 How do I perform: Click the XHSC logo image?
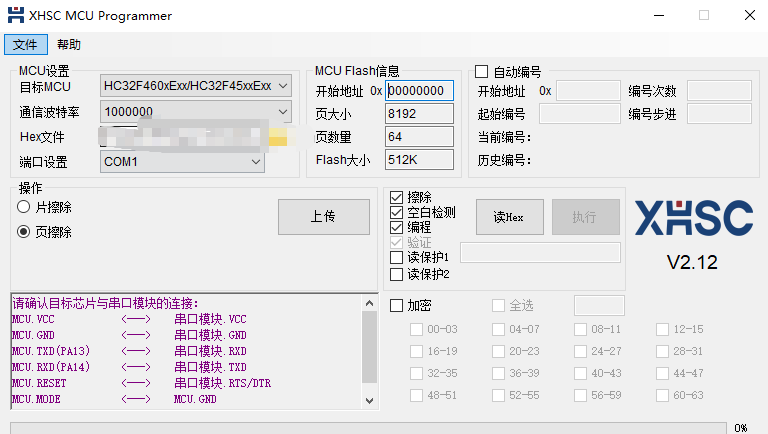(x=694, y=217)
